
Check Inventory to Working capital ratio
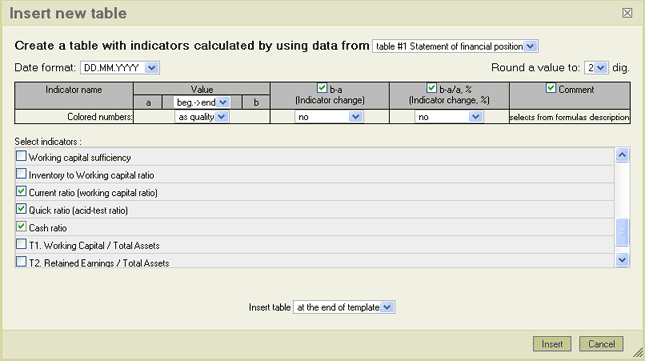(x=21, y=174)
